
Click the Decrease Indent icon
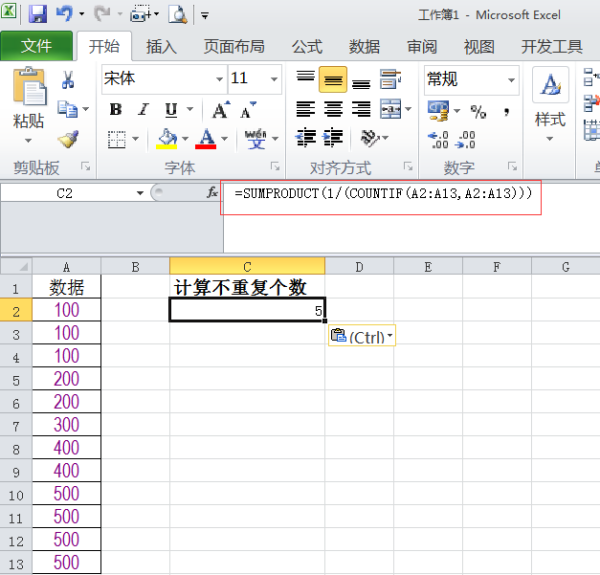pyautogui.click(x=306, y=138)
